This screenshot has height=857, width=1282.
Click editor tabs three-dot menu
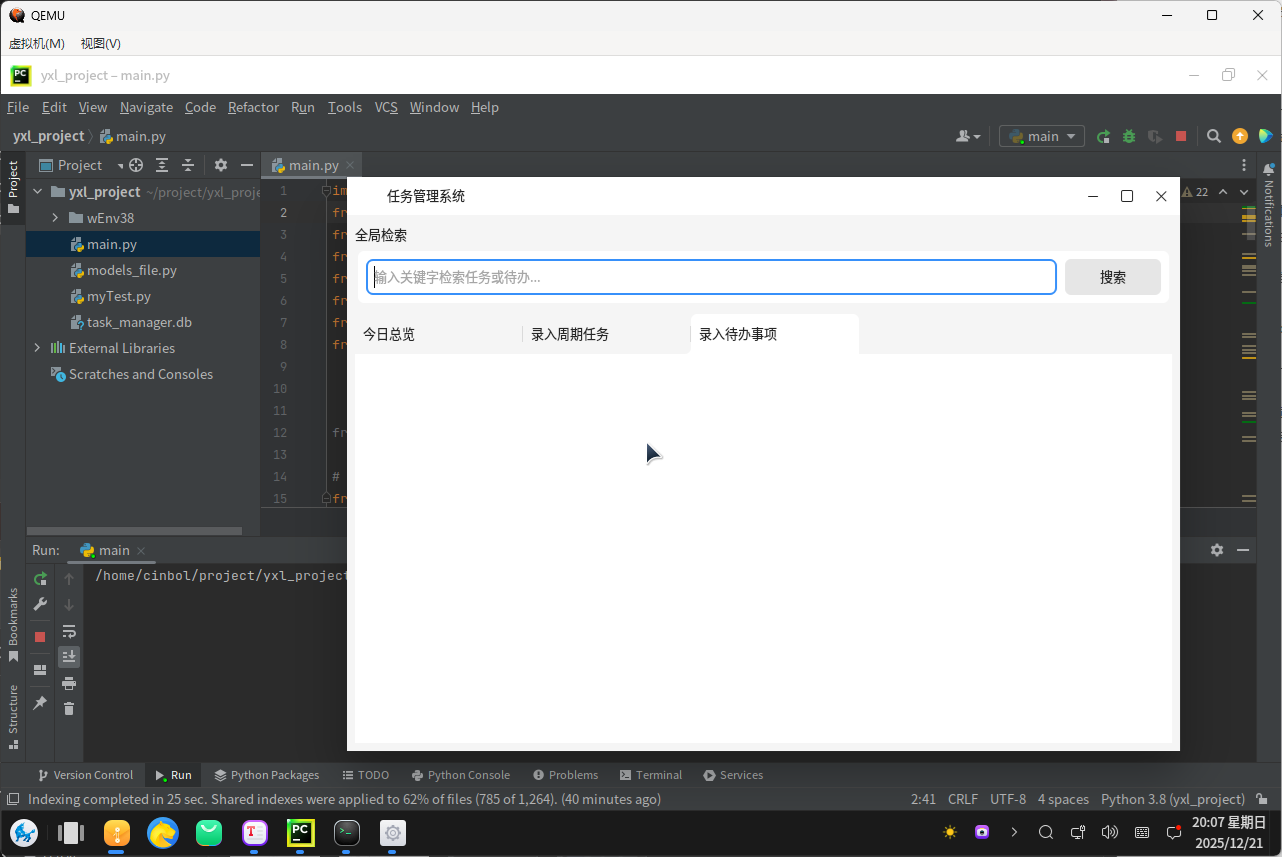[x=1244, y=165]
